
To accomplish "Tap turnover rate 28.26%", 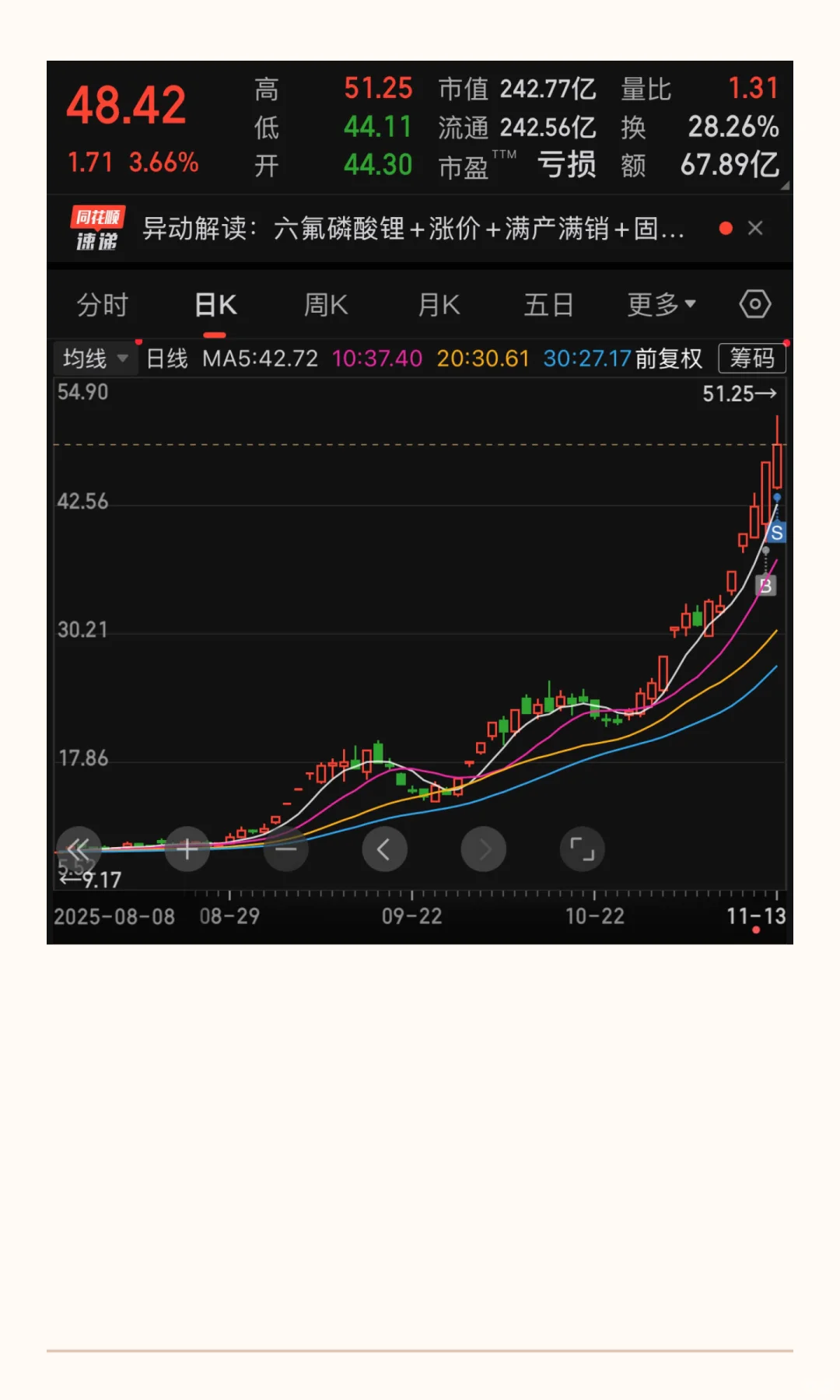I will (x=733, y=127).
